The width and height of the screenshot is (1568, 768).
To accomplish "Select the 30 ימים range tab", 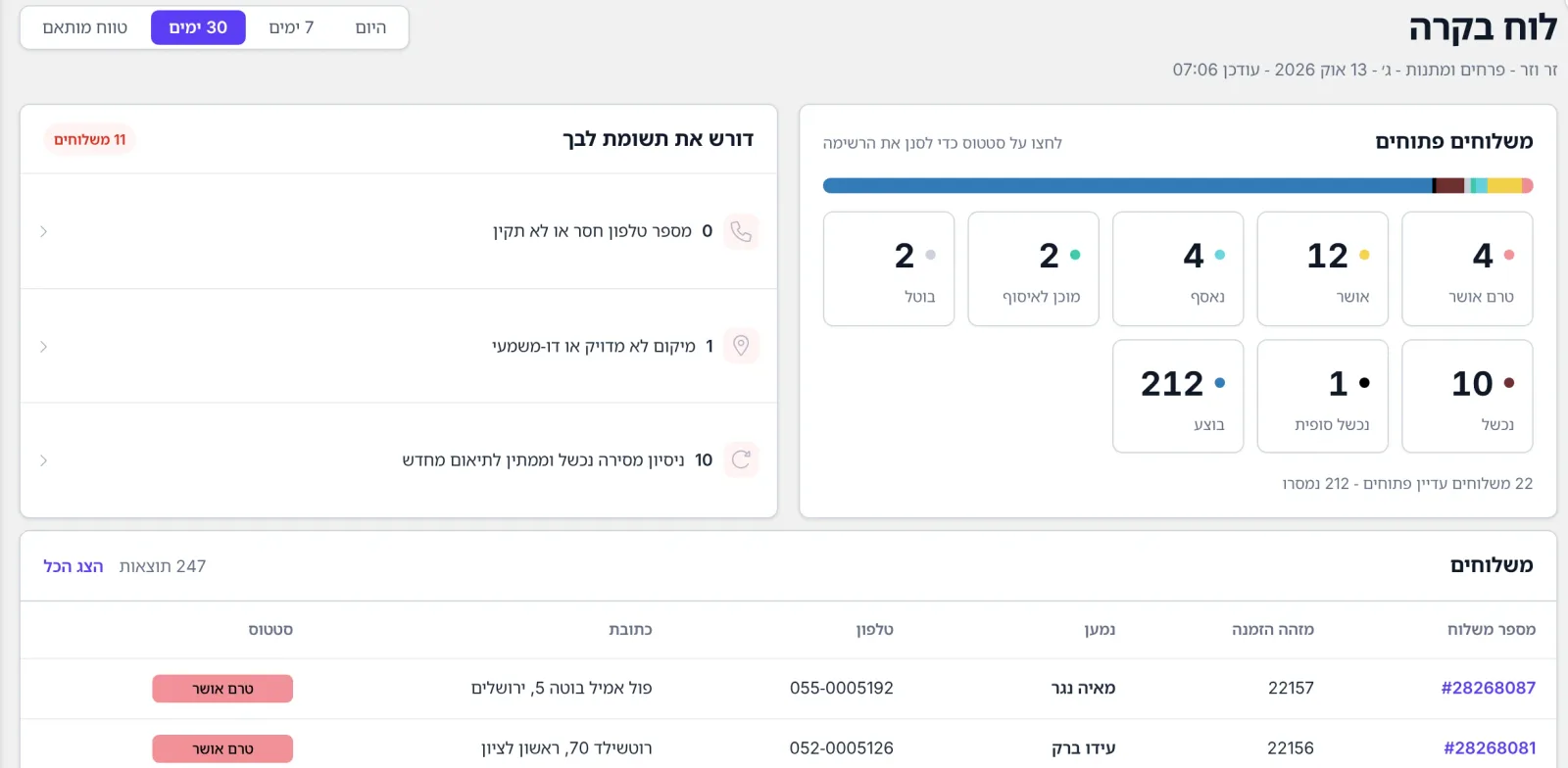I will (198, 27).
